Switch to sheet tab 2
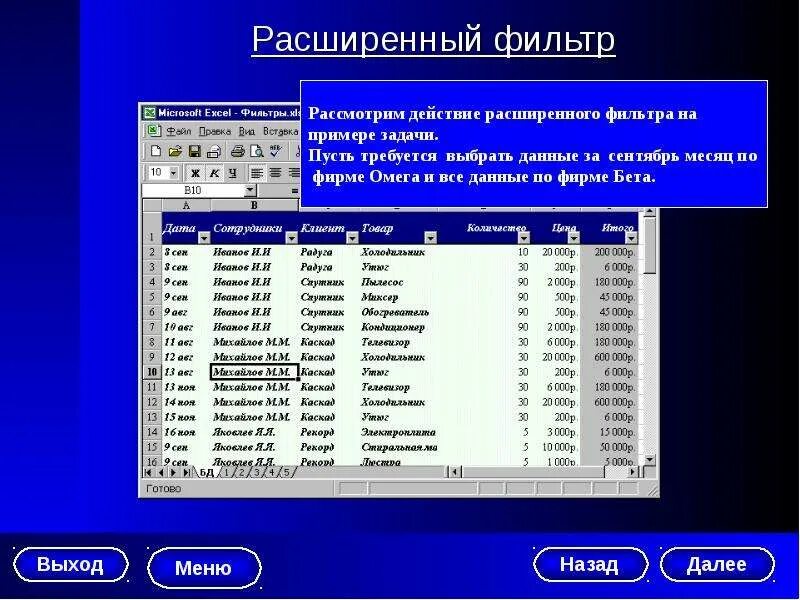The height and width of the screenshot is (600, 800). 241,472
